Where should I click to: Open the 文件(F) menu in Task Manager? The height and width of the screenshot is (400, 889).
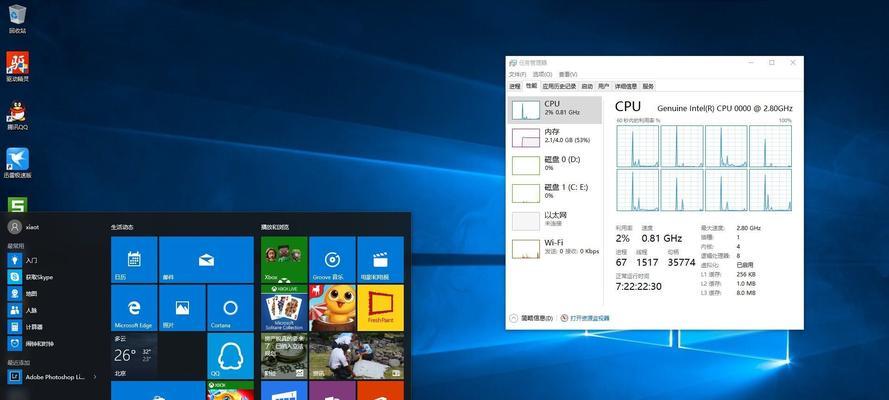pyautogui.click(x=518, y=74)
